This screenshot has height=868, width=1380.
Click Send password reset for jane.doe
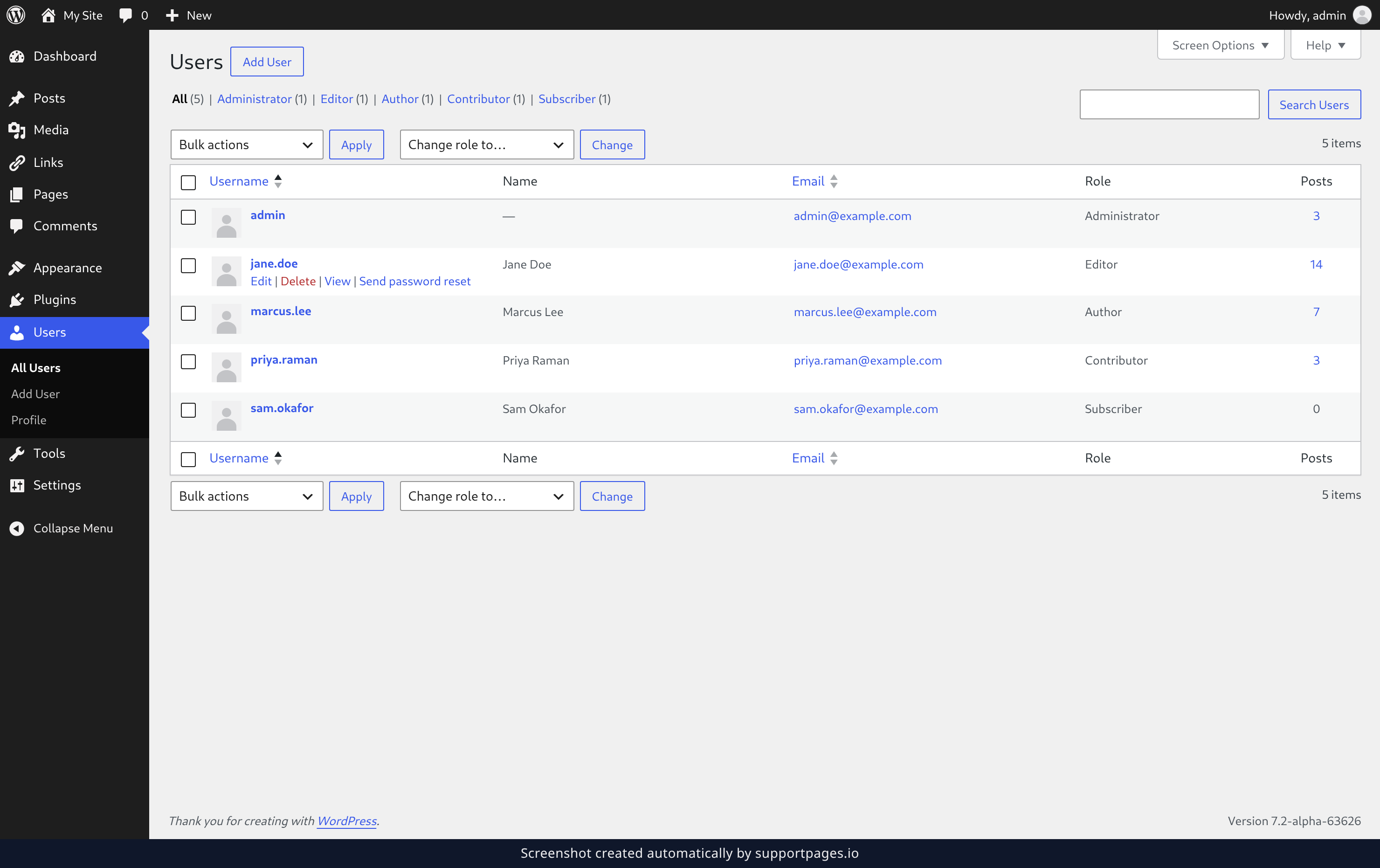[415, 281]
